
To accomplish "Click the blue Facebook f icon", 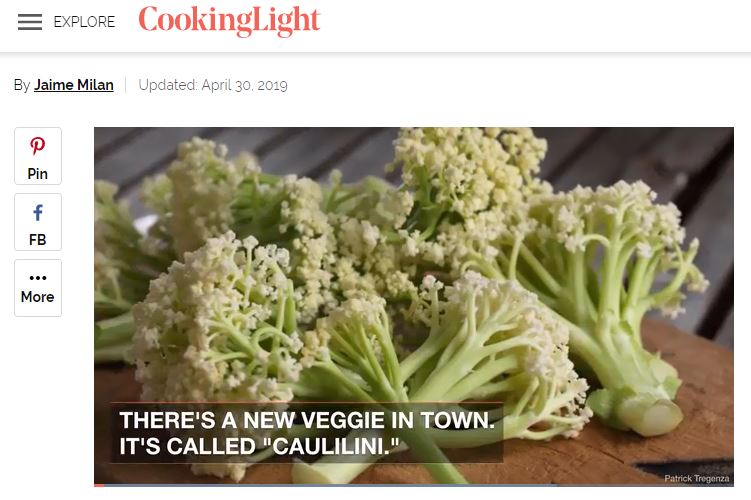I will [38, 212].
